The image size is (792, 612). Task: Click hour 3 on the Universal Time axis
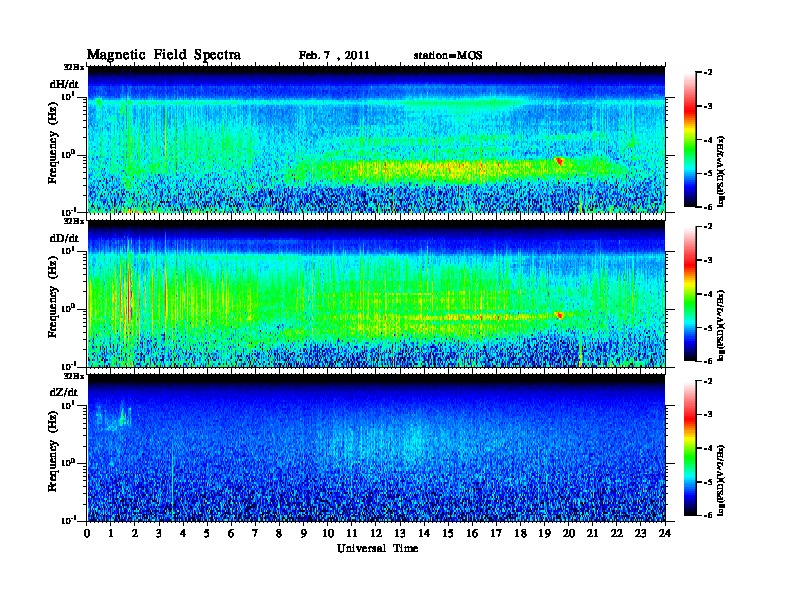[x=160, y=533]
